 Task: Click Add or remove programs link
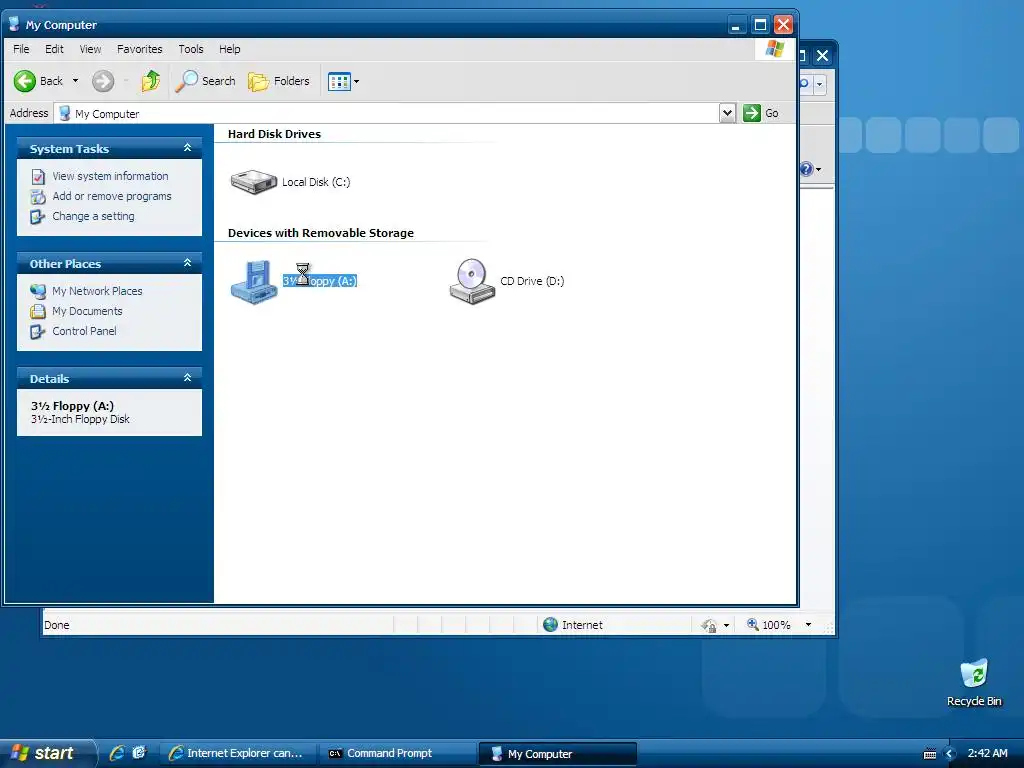click(112, 197)
